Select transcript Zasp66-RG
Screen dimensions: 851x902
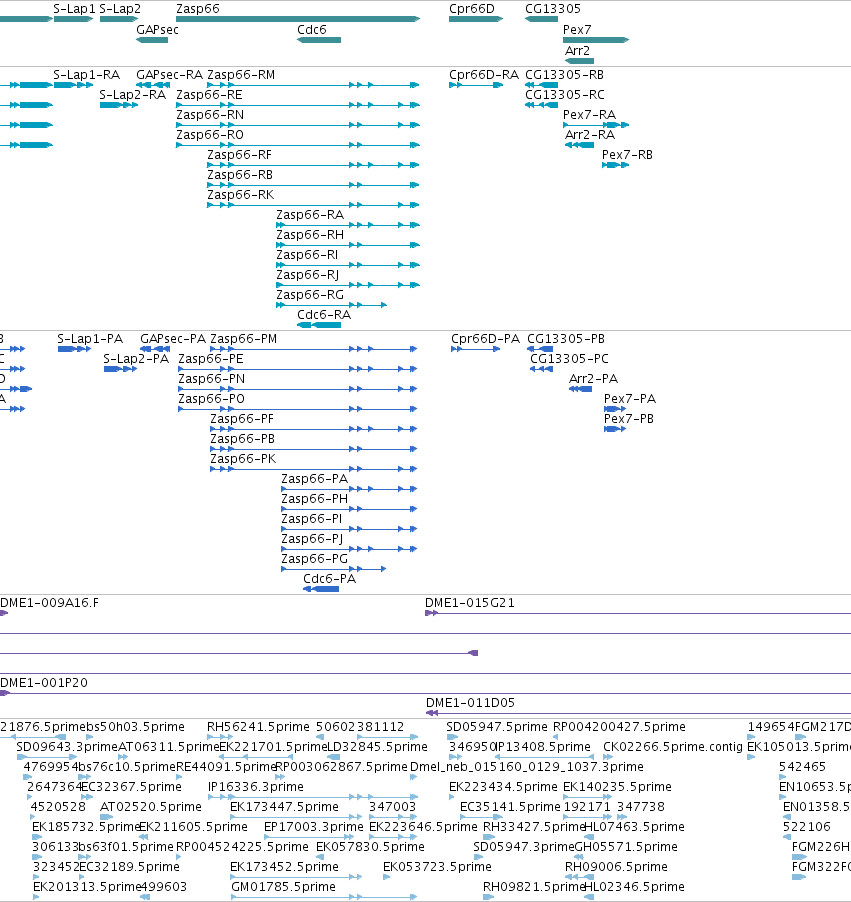tap(310, 295)
